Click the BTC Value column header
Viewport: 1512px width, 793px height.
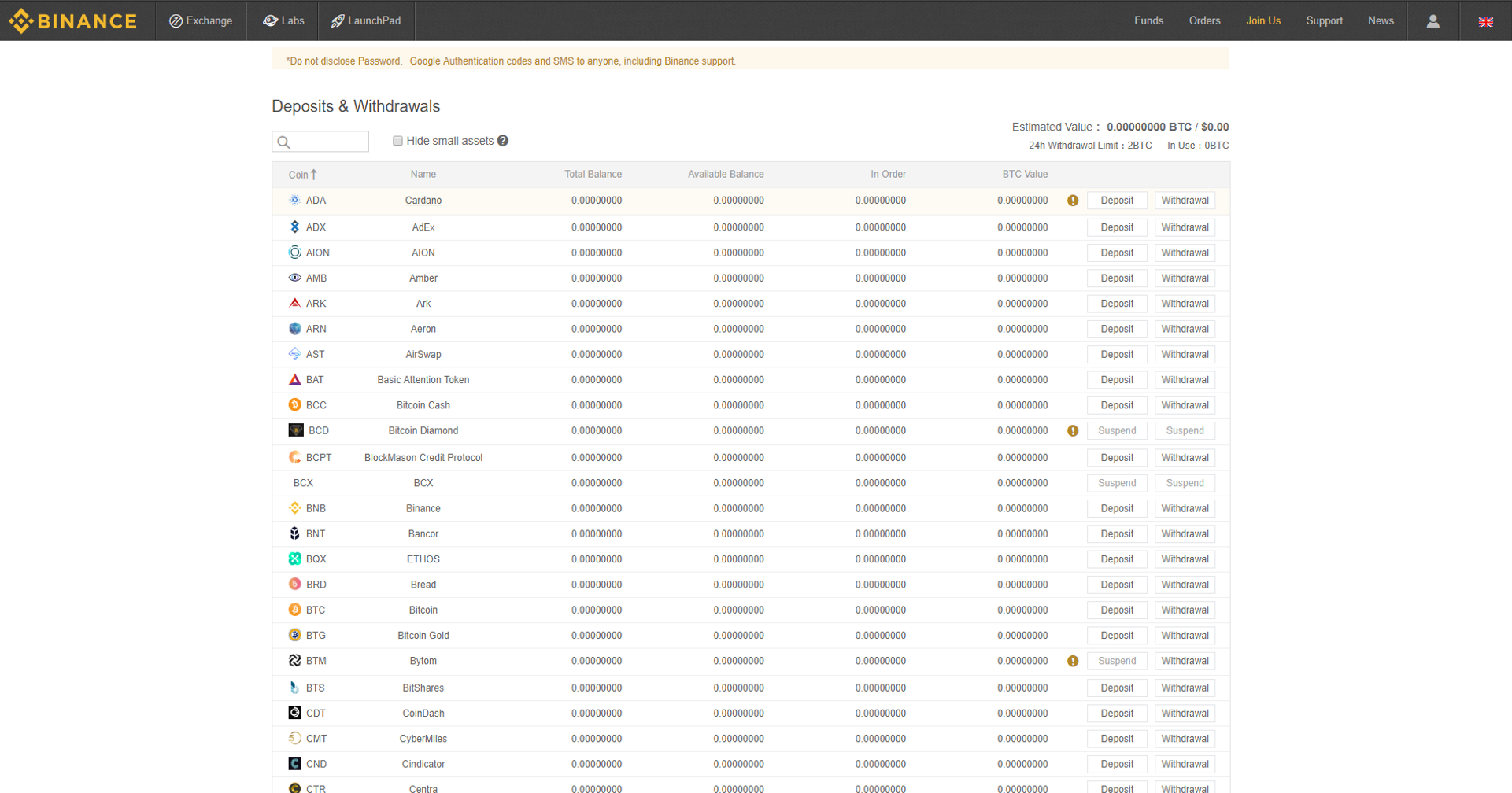(x=1025, y=175)
